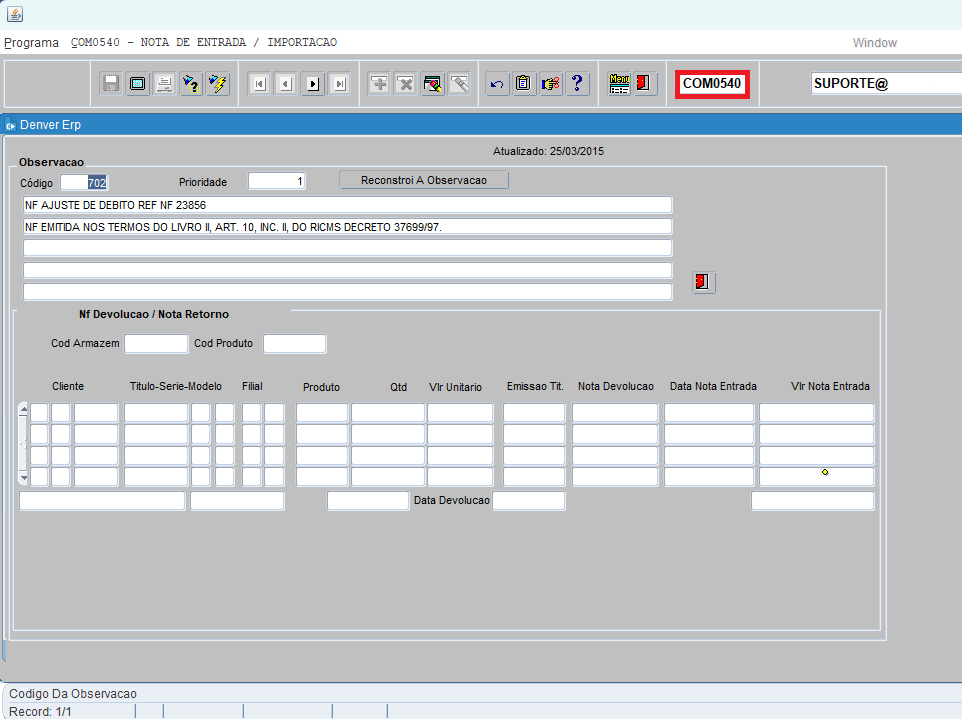
Task: Click the 'Record: 1/1' status text
Action: (x=40, y=712)
